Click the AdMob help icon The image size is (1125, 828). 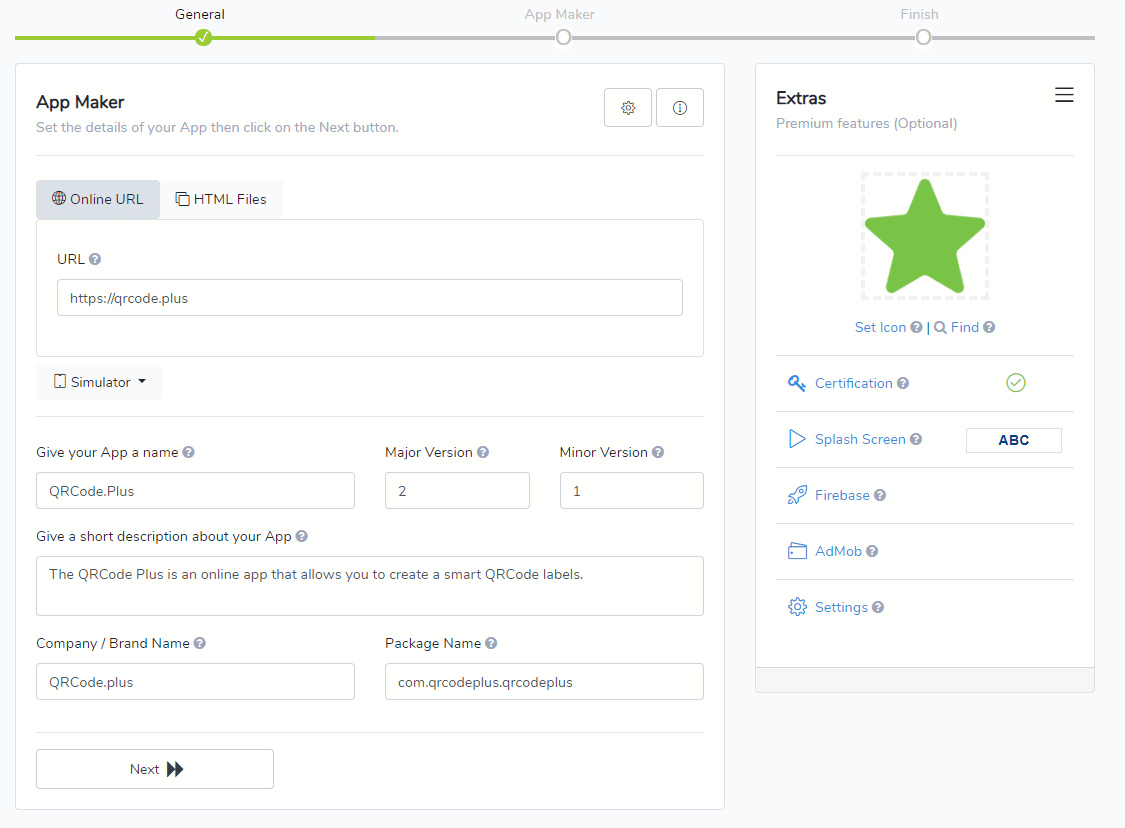(x=872, y=551)
